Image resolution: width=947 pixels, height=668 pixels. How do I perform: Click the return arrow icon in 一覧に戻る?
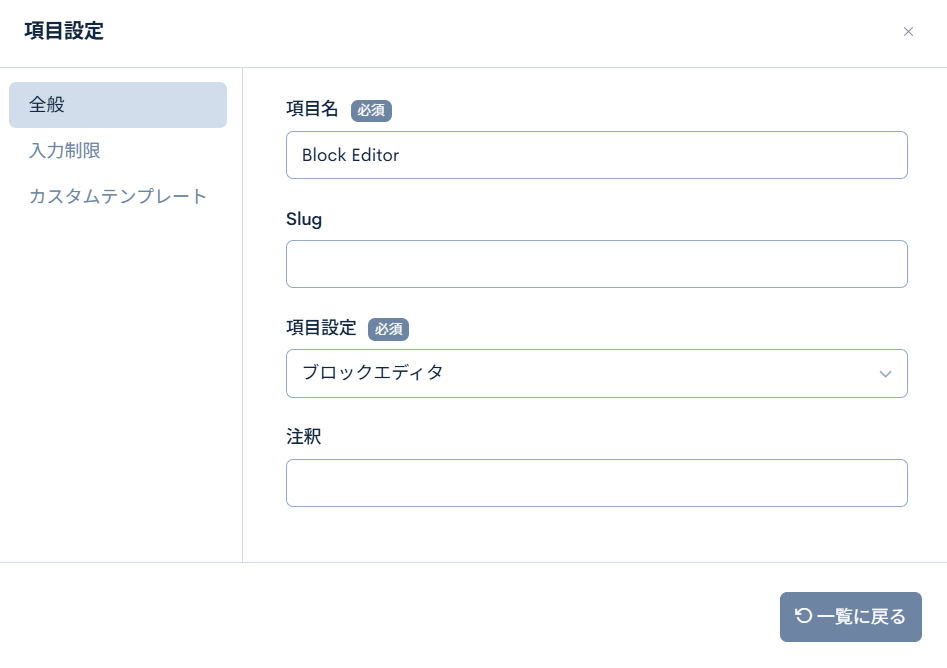pyautogui.click(x=803, y=616)
